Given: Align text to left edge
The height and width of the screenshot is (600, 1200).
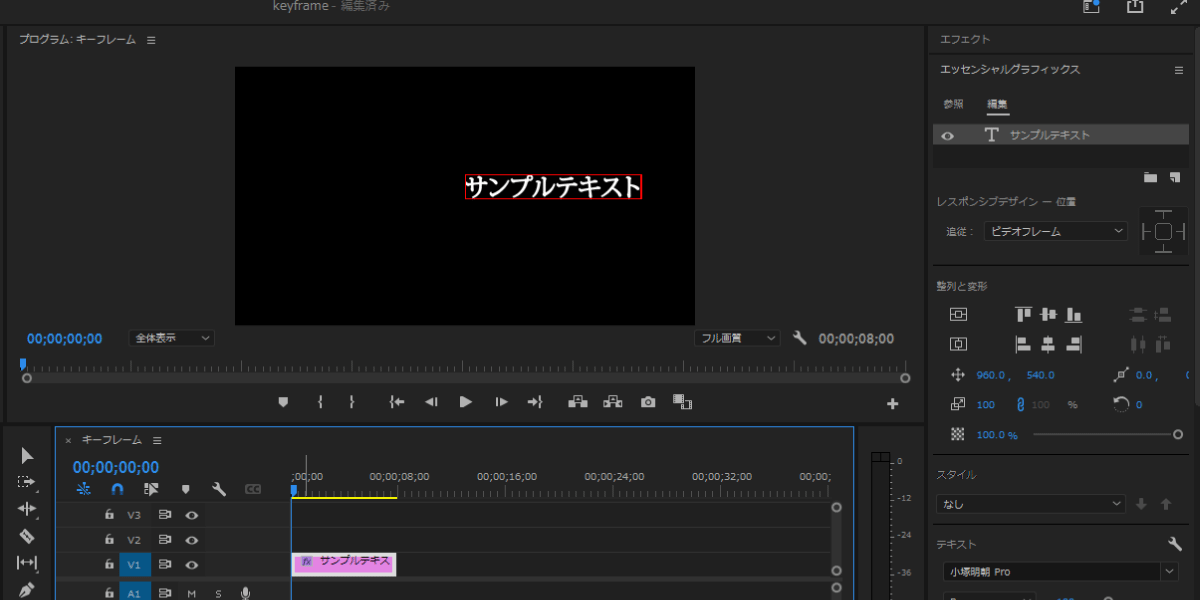Looking at the screenshot, I should click(1023, 344).
